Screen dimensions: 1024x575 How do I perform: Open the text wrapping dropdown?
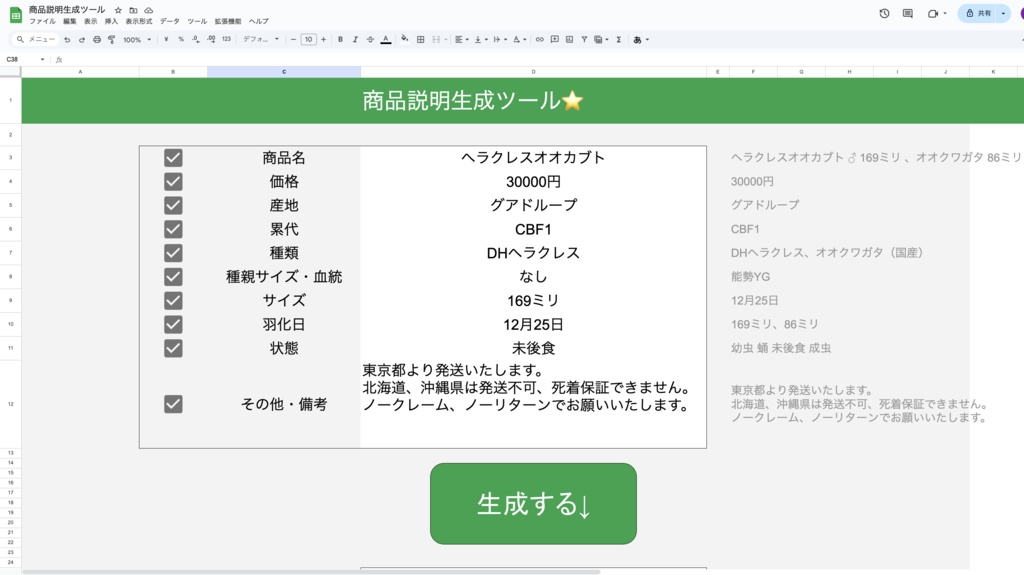click(x=500, y=39)
